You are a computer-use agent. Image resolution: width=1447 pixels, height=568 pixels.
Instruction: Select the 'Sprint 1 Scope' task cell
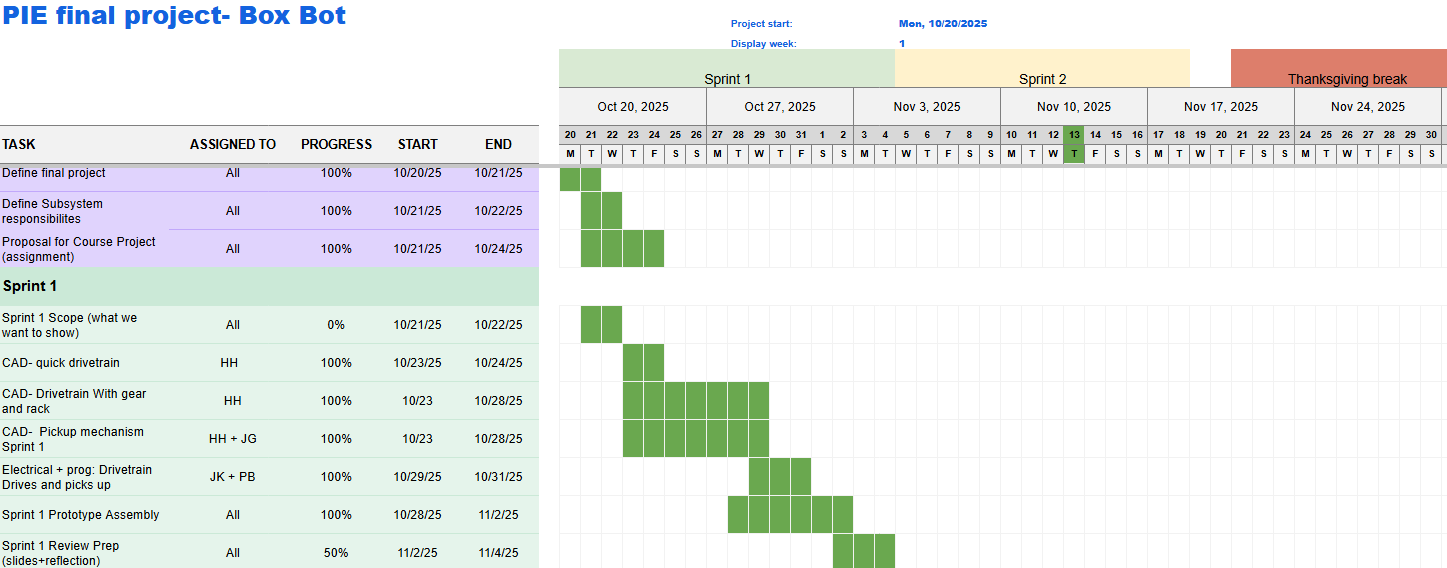point(85,325)
